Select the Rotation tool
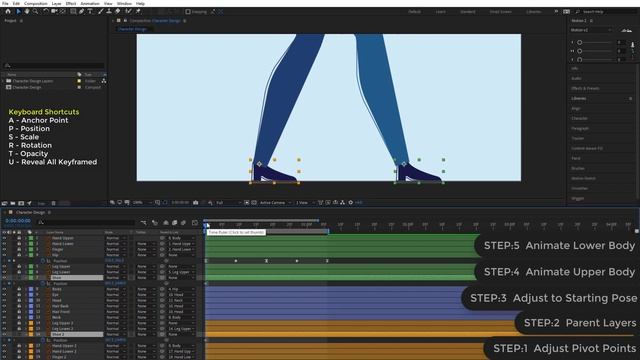640x360 pixels. point(46,12)
